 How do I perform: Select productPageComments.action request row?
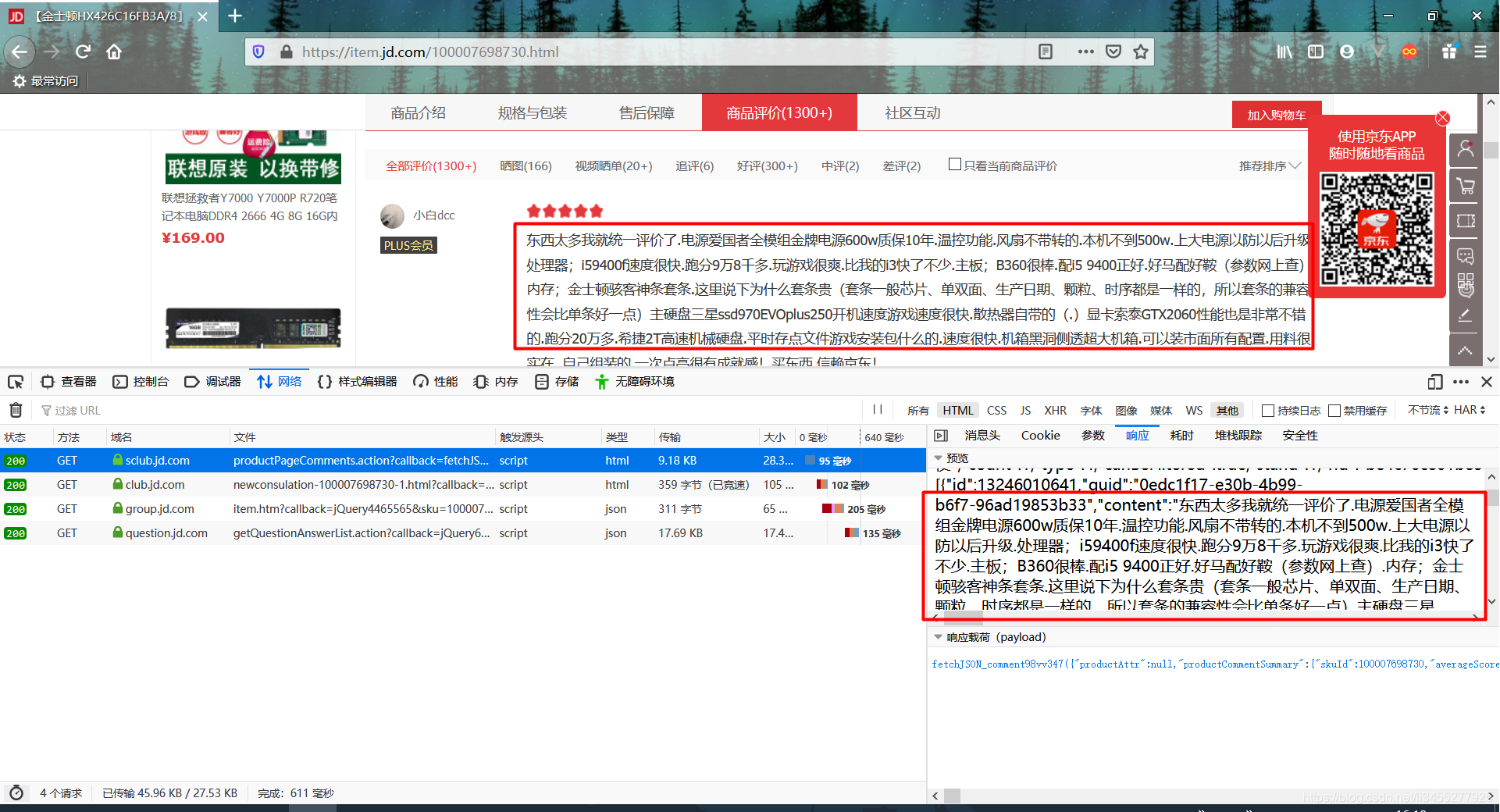(x=463, y=461)
